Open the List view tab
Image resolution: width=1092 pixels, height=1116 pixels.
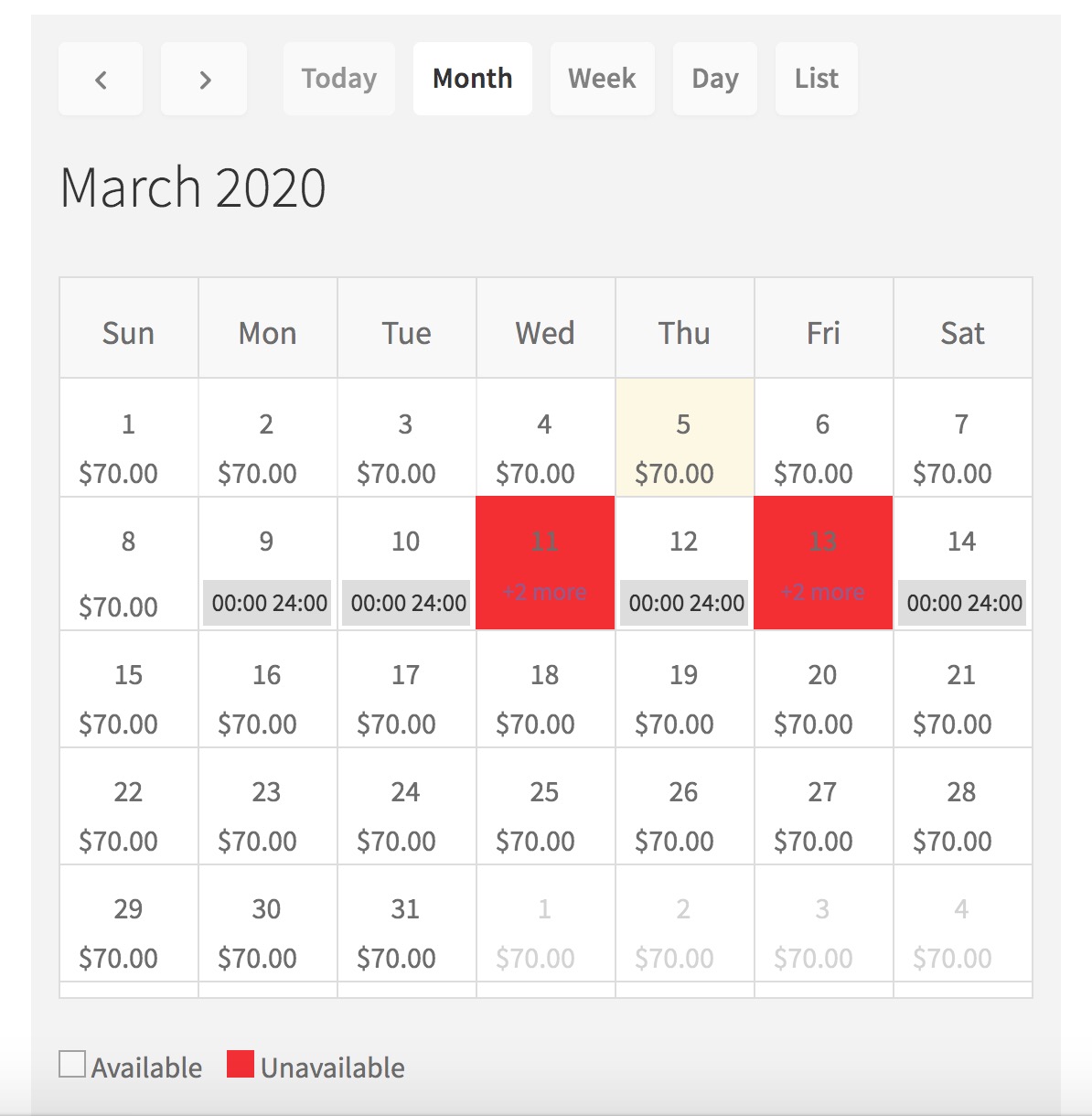pos(816,80)
